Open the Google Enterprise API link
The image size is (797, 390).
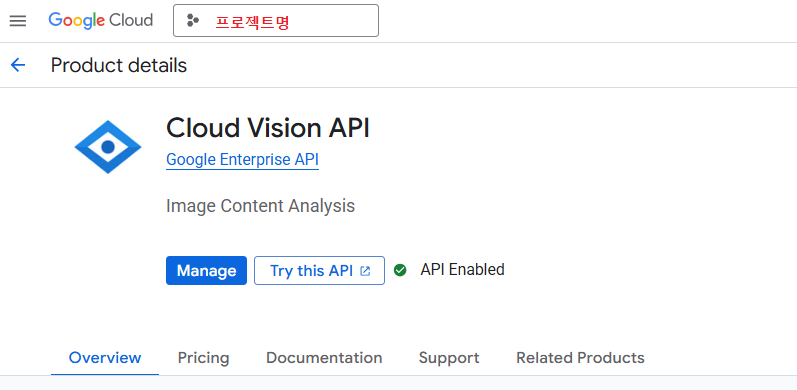[242, 160]
